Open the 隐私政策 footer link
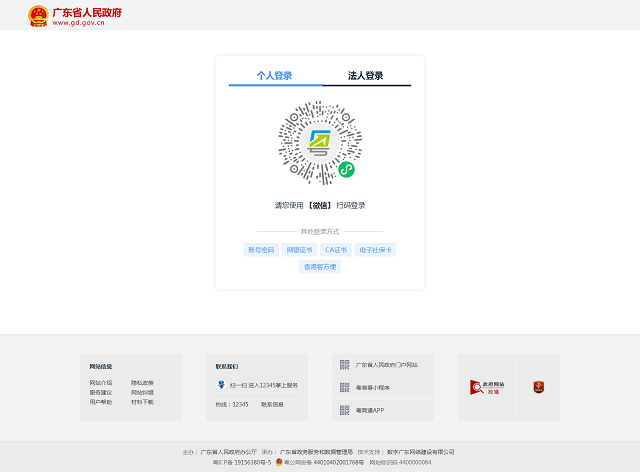 tap(142, 383)
